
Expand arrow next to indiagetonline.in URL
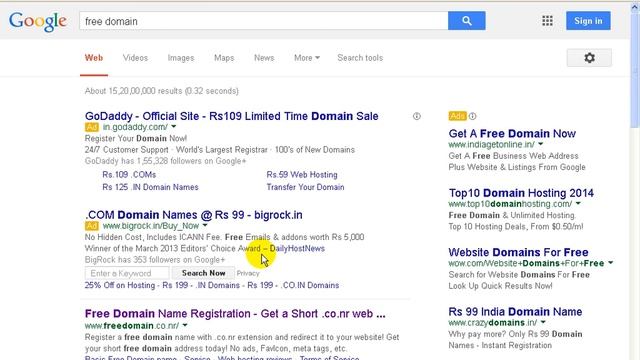click(x=540, y=144)
